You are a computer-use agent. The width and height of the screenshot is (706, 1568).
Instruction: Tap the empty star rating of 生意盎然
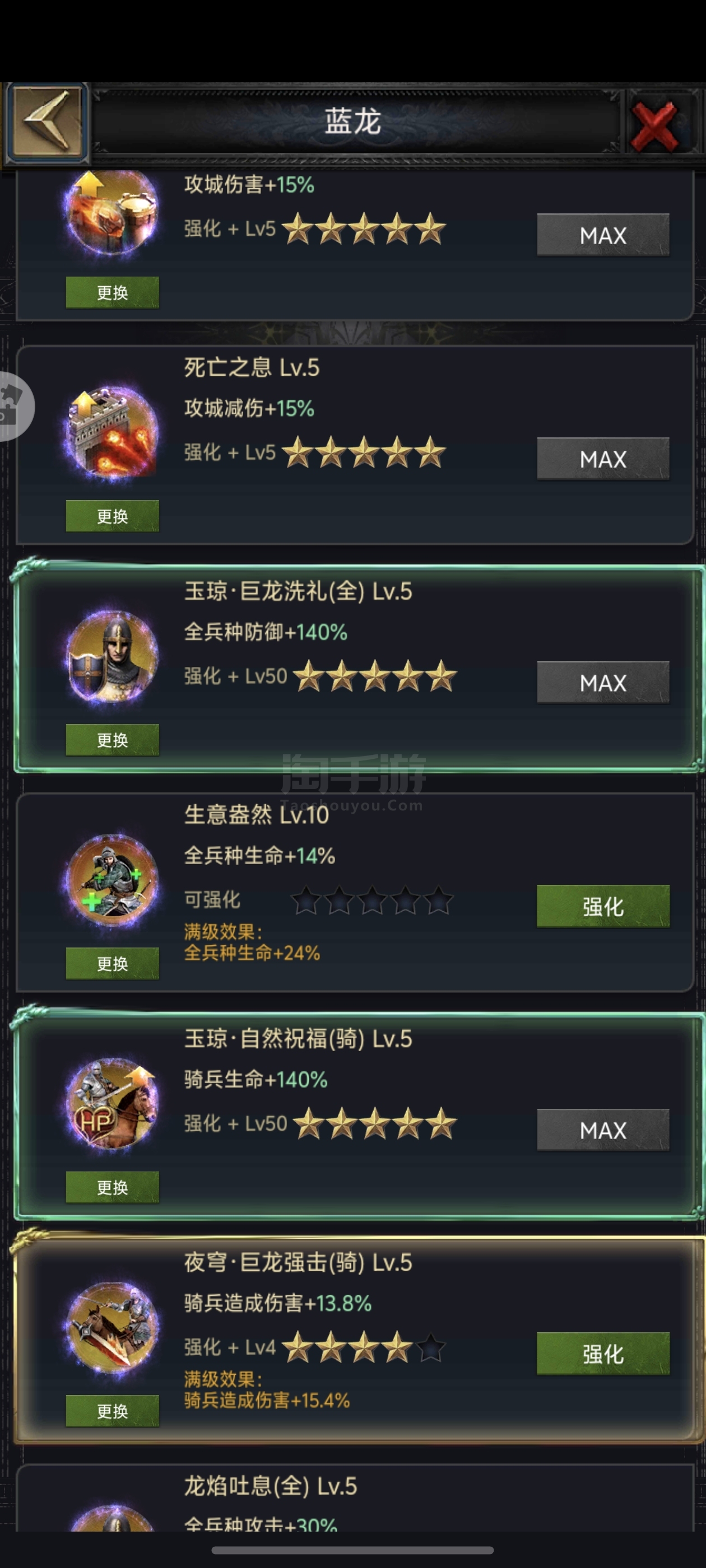point(372,901)
